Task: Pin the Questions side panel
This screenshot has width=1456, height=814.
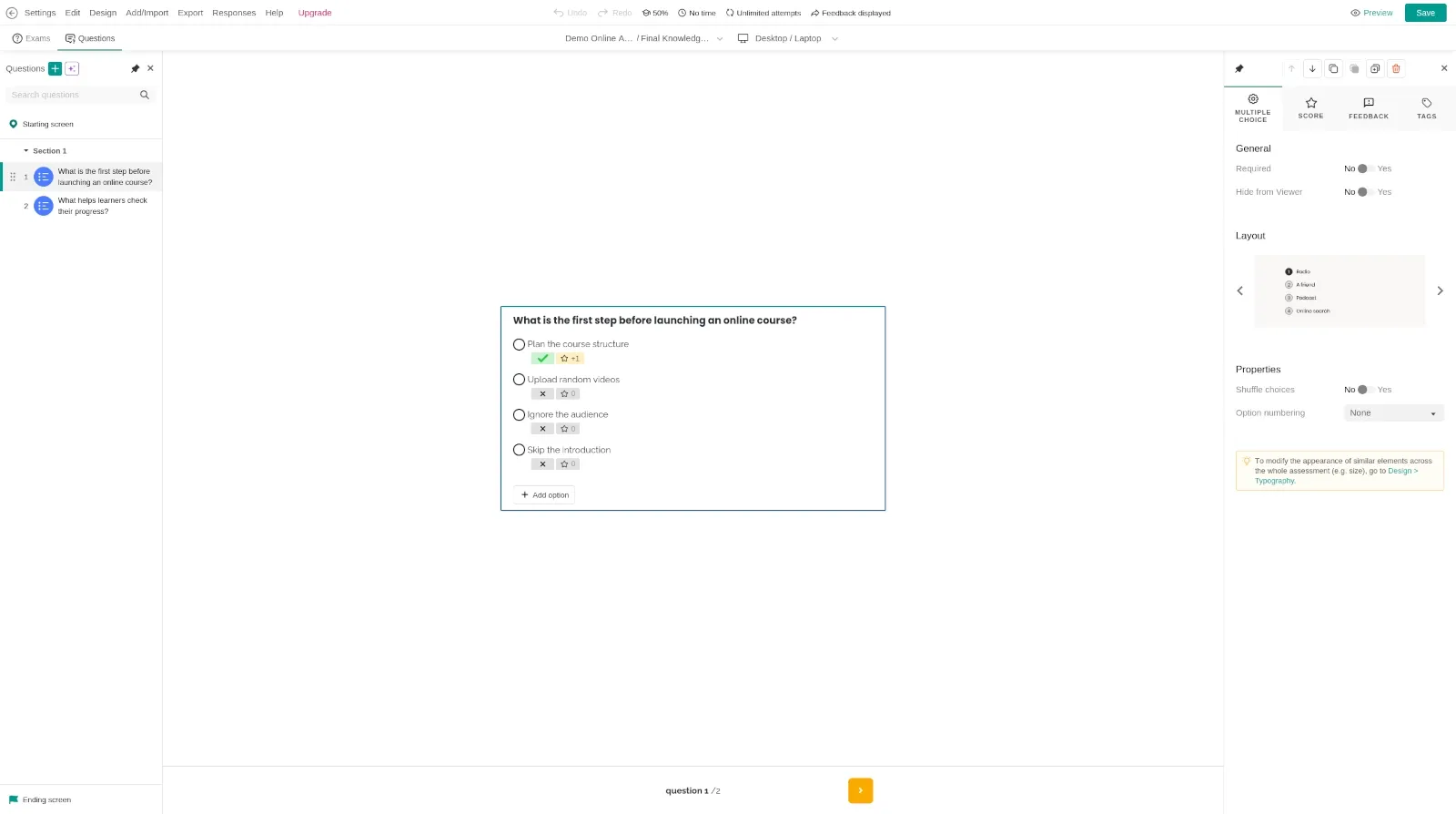Action: tap(136, 68)
